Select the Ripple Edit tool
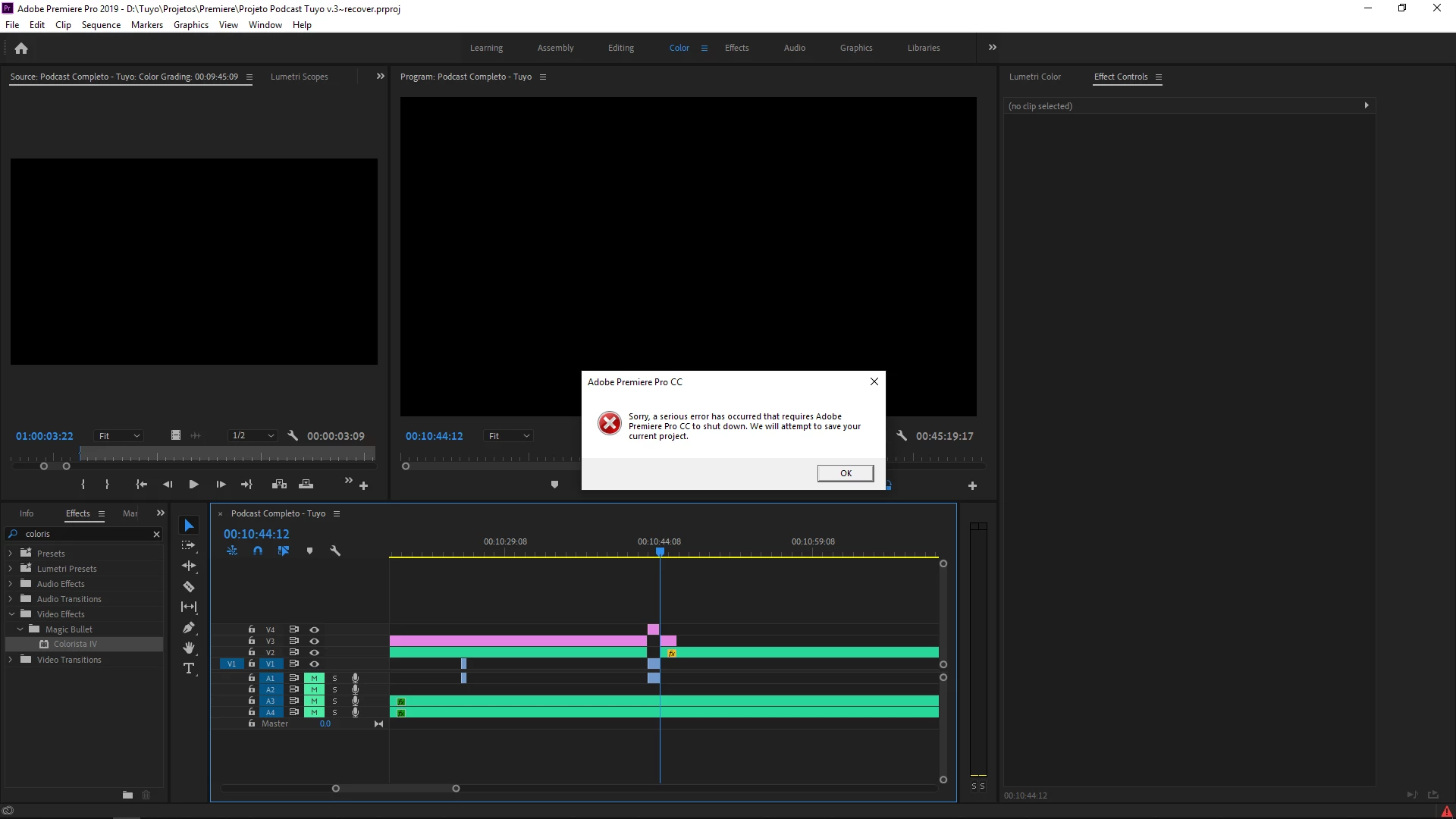Image resolution: width=1456 pixels, height=819 pixels. (189, 566)
